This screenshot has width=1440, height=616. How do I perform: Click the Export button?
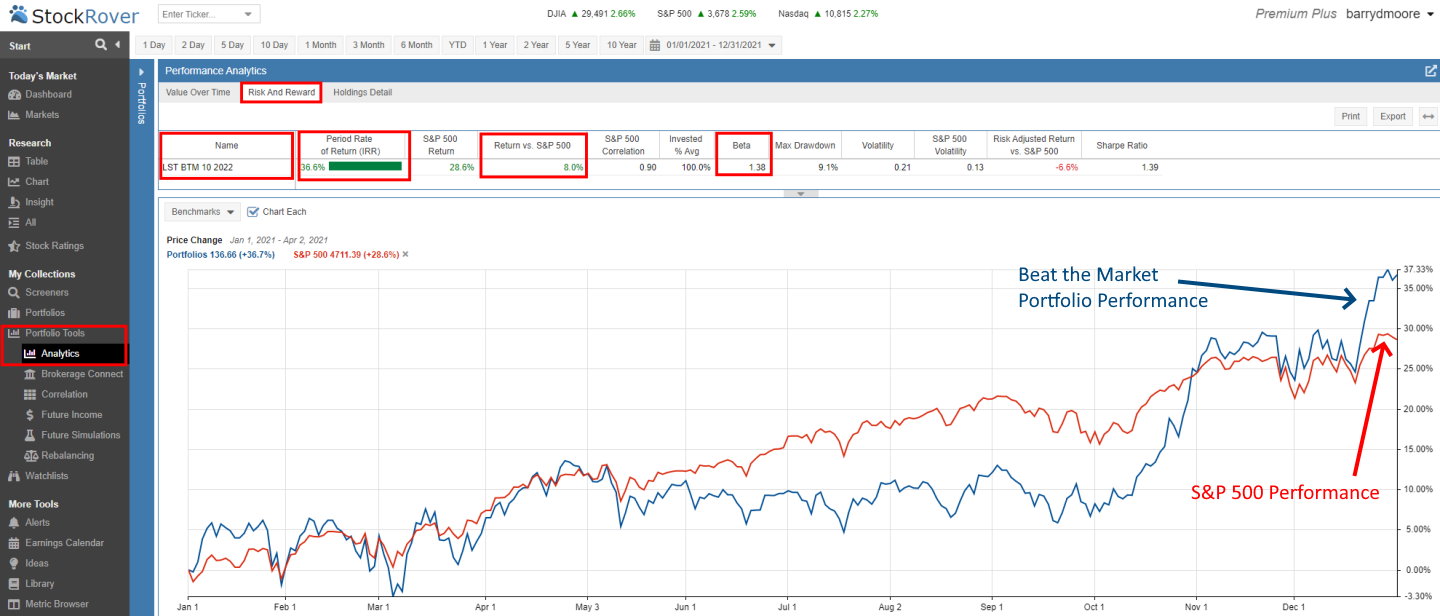pos(1392,115)
